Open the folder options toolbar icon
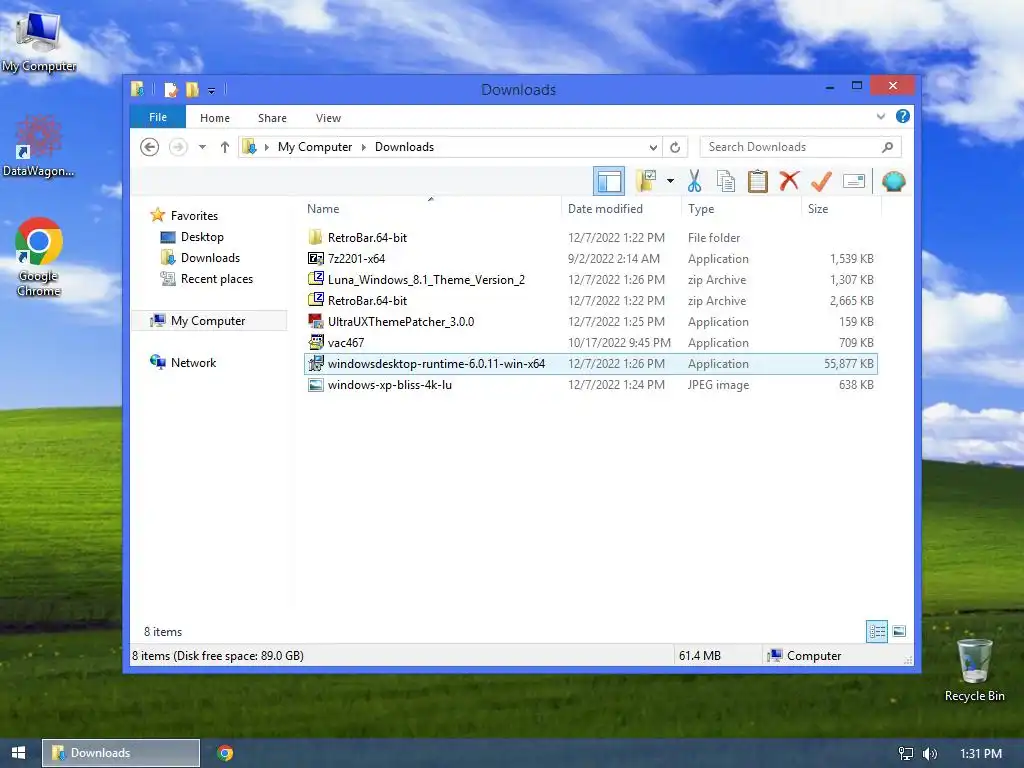 point(646,181)
